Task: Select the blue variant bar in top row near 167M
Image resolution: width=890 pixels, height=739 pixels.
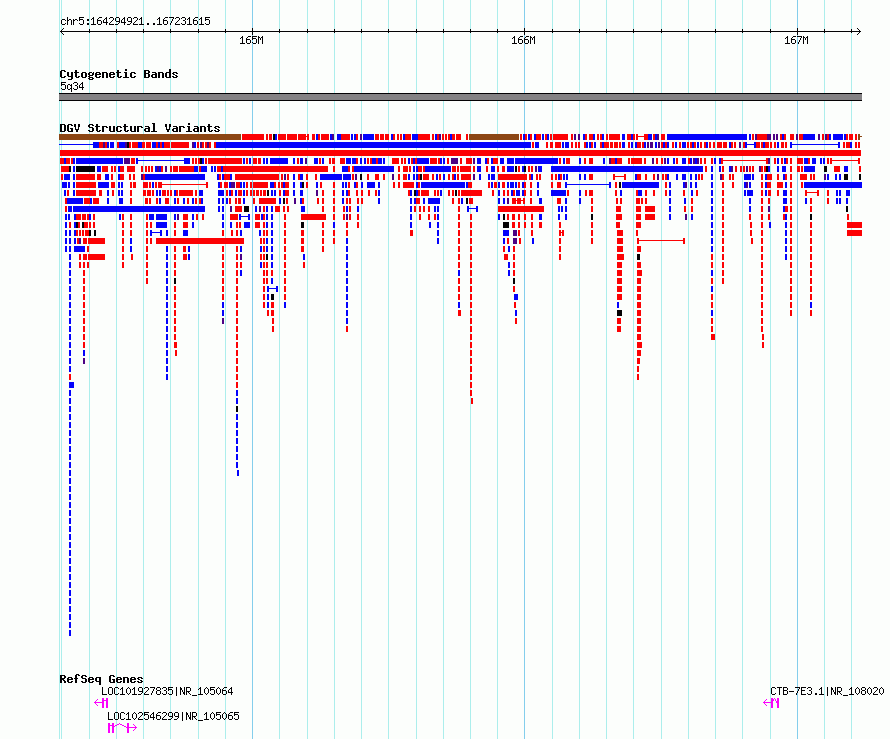Action: pyautogui.click(x=707, y=137)
